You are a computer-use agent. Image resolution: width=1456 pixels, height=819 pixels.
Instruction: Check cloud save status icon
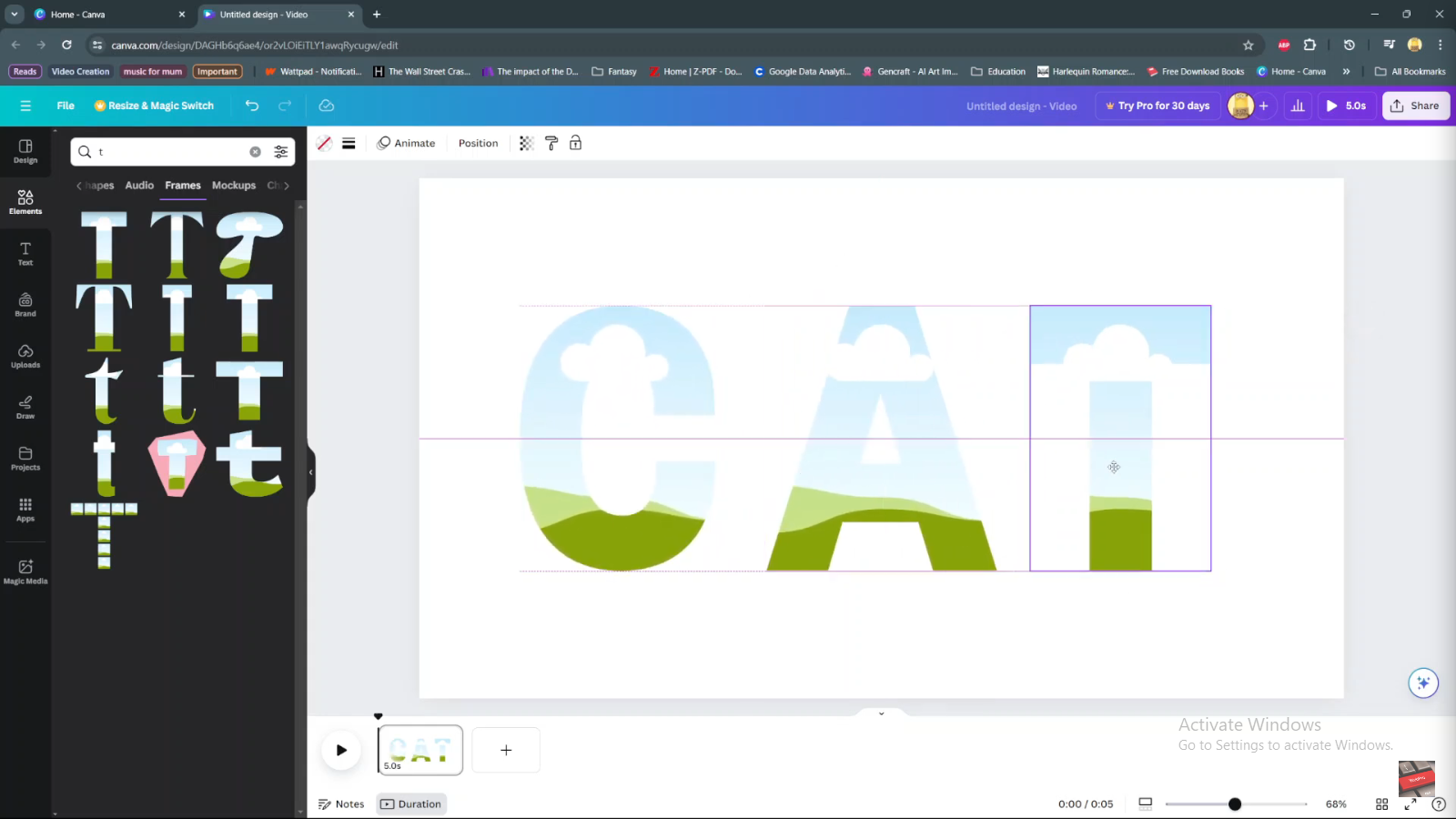(327, 106)
